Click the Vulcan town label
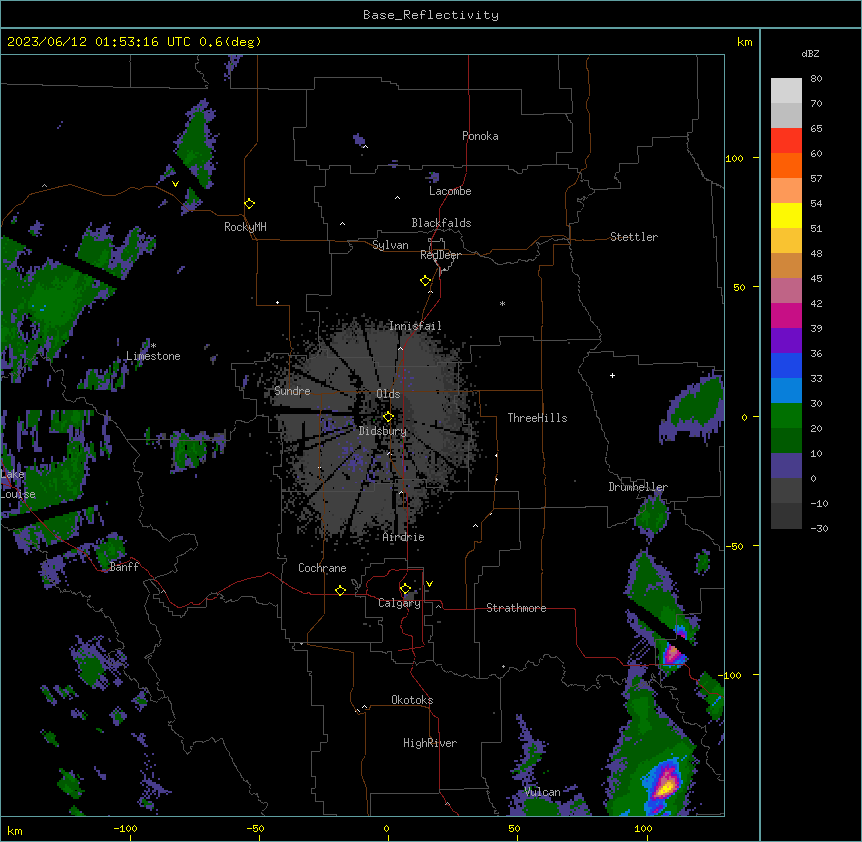862x842 pixels. 541,792
